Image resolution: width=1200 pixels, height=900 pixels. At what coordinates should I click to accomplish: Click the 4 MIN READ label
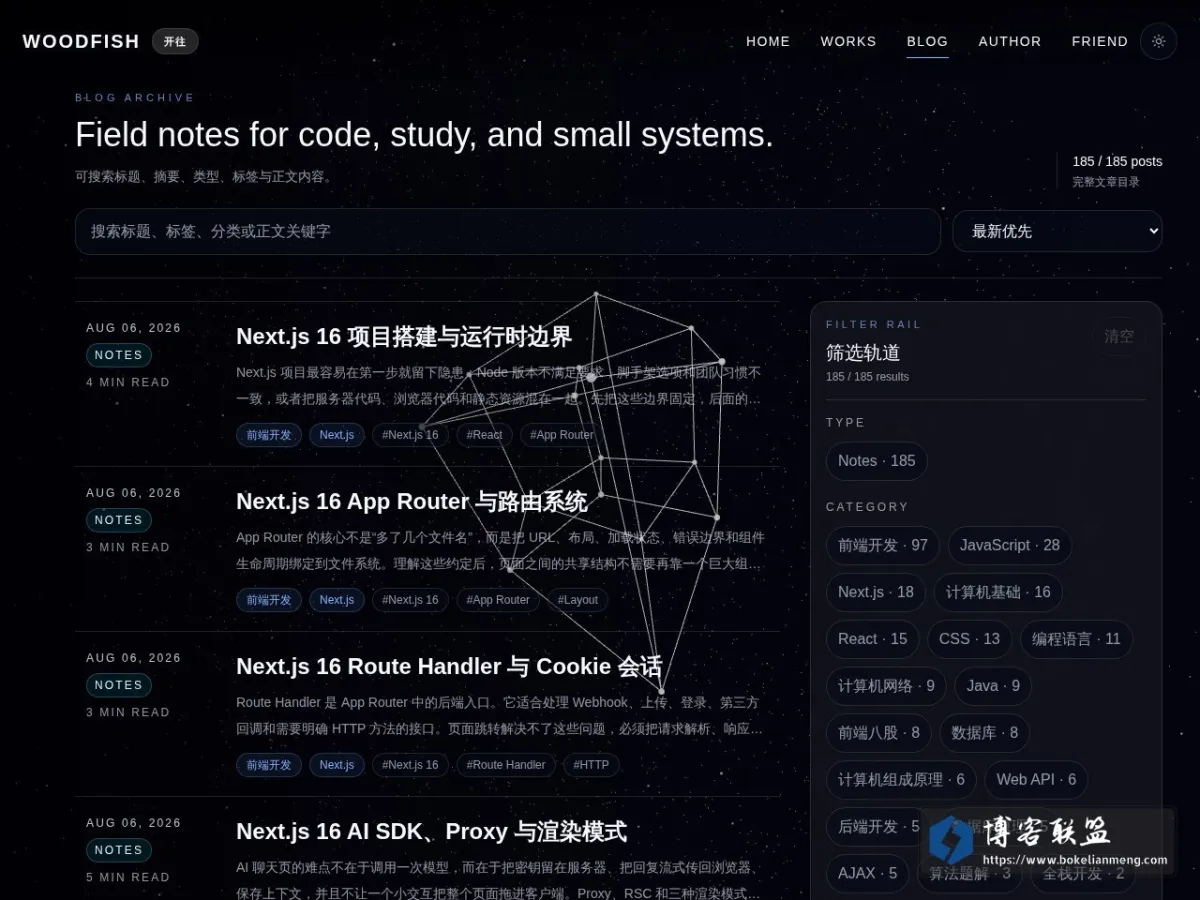(x=128, y=382)
